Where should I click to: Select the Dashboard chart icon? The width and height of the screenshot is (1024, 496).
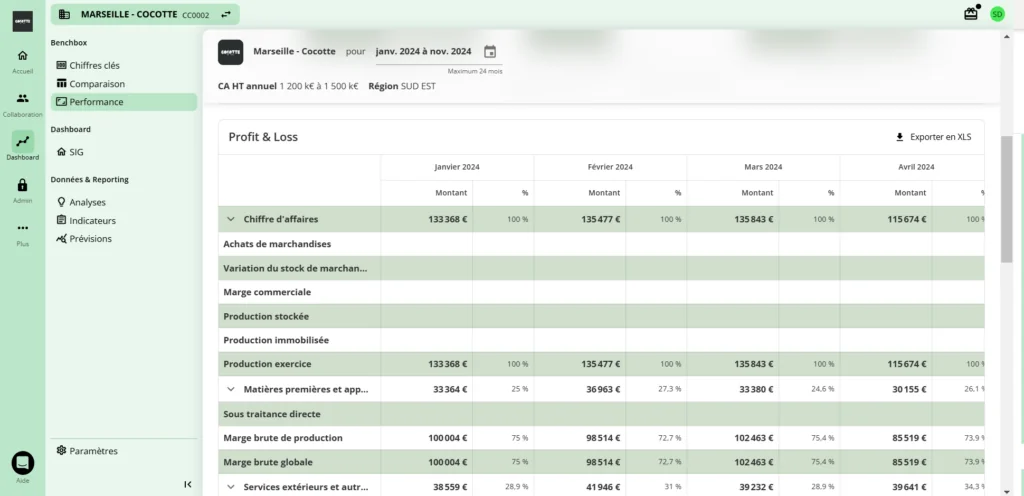22,142
